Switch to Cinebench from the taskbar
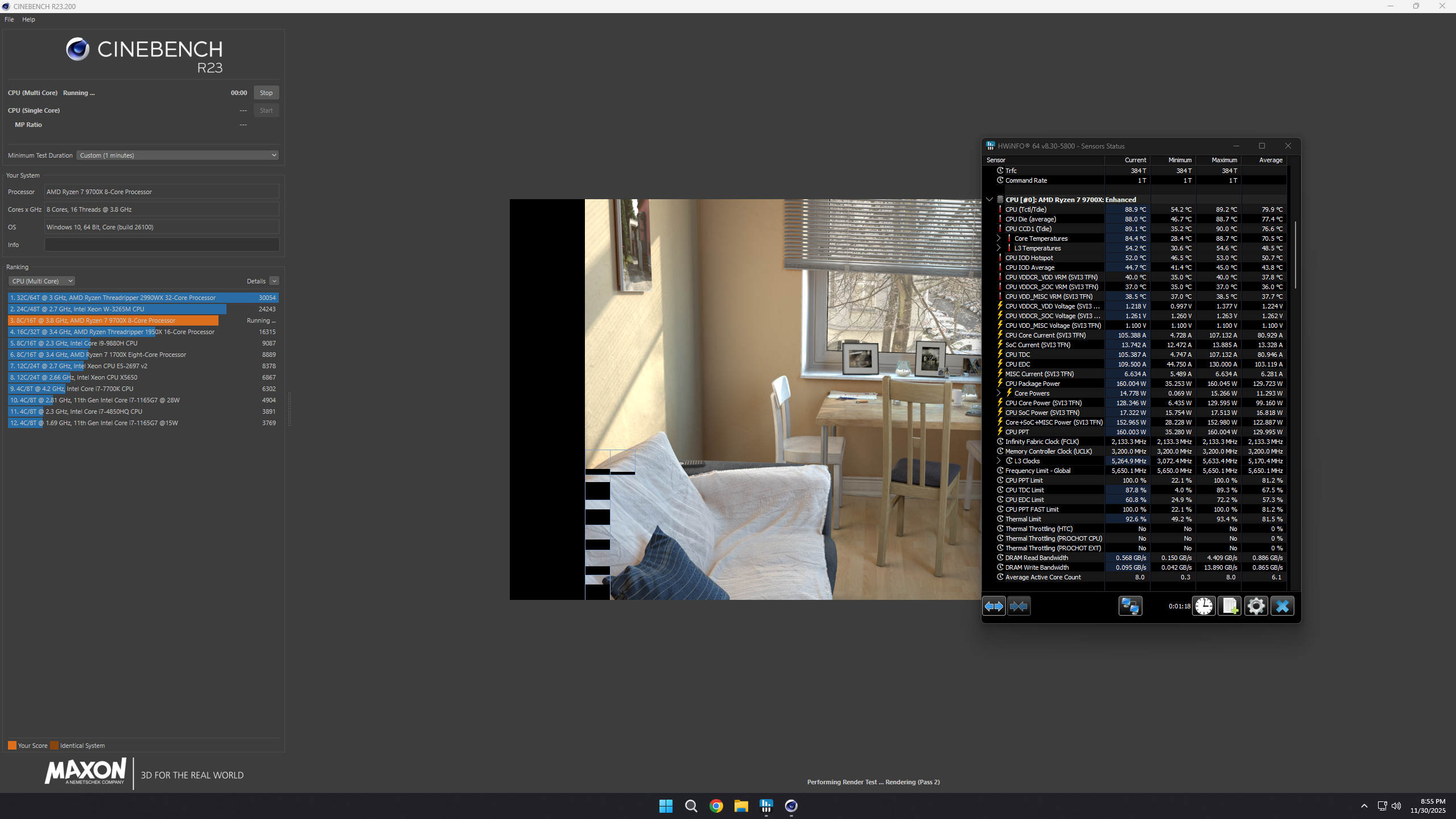Viewport: 1456px width, 819px height. click(791, 806)
